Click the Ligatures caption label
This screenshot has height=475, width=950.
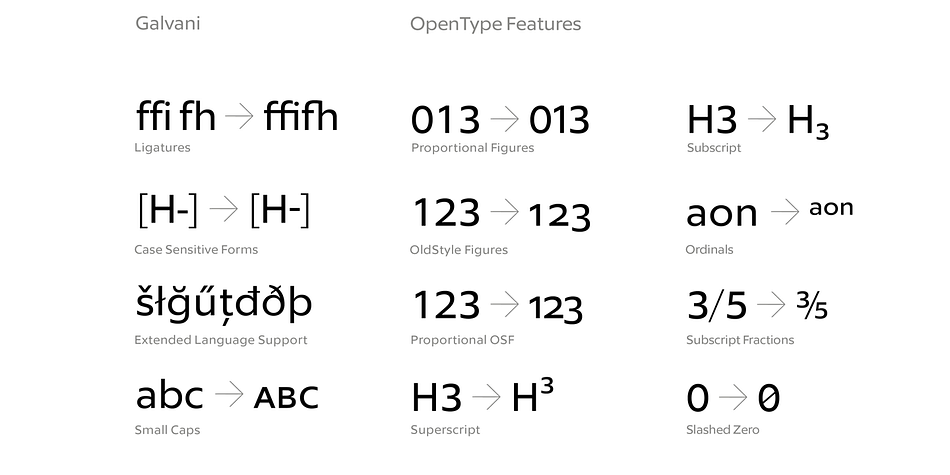click(x=162, y=148)
